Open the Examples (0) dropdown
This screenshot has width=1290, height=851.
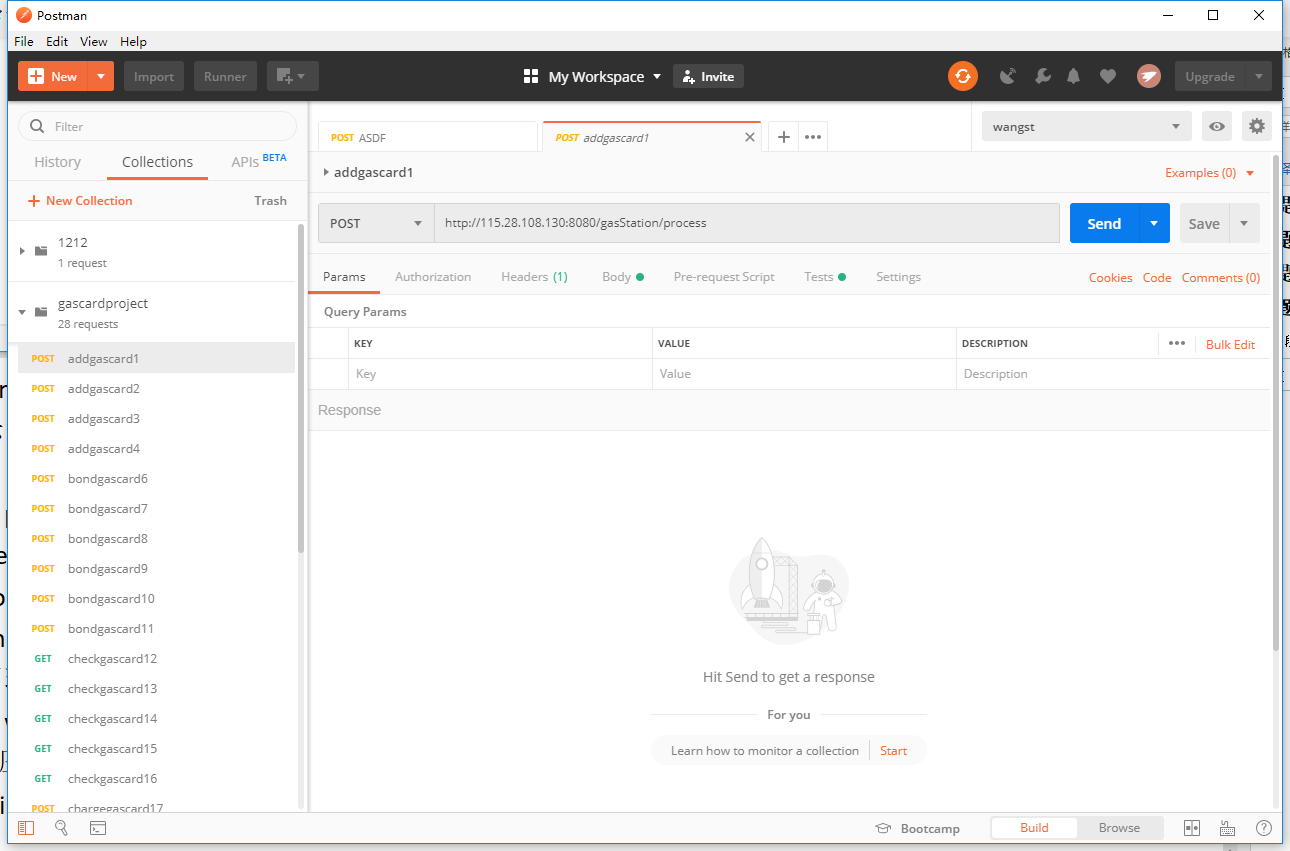[x=1209, y=173]
